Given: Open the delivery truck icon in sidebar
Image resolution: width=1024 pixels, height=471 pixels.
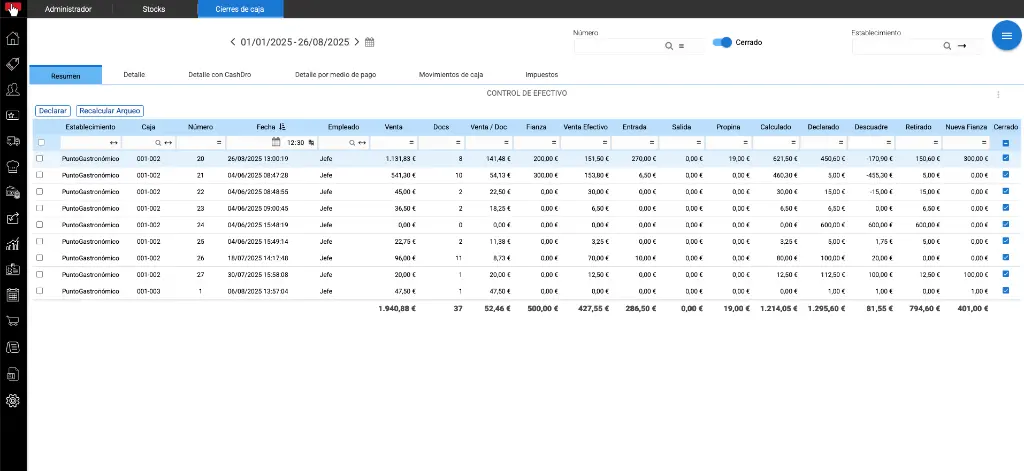Looking at the screenshot, I should pyautogui.click(x=12, y=141).
